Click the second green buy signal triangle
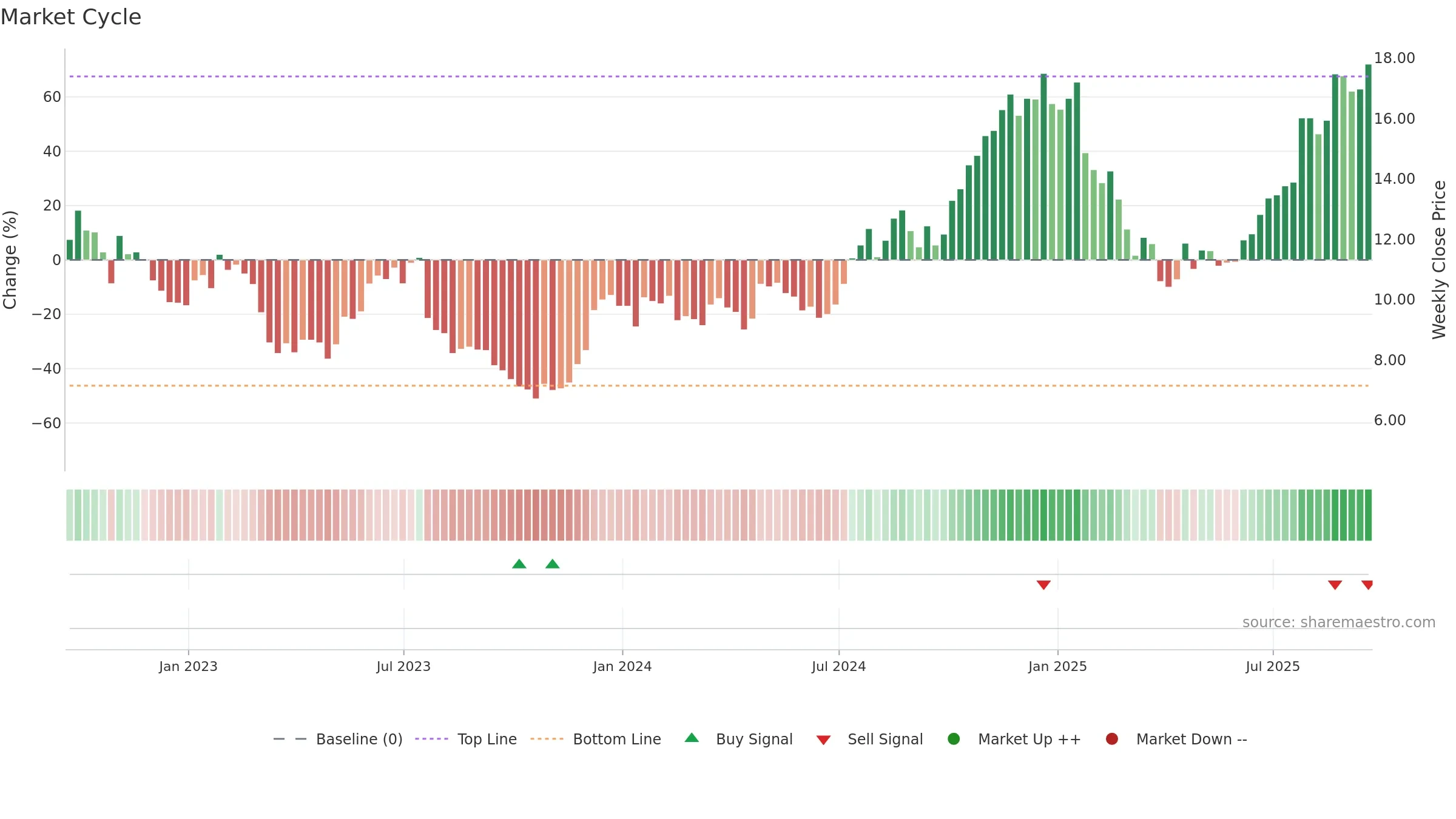Image resolution: width=1456 pixels, height=819 pixels. (553, 564)
